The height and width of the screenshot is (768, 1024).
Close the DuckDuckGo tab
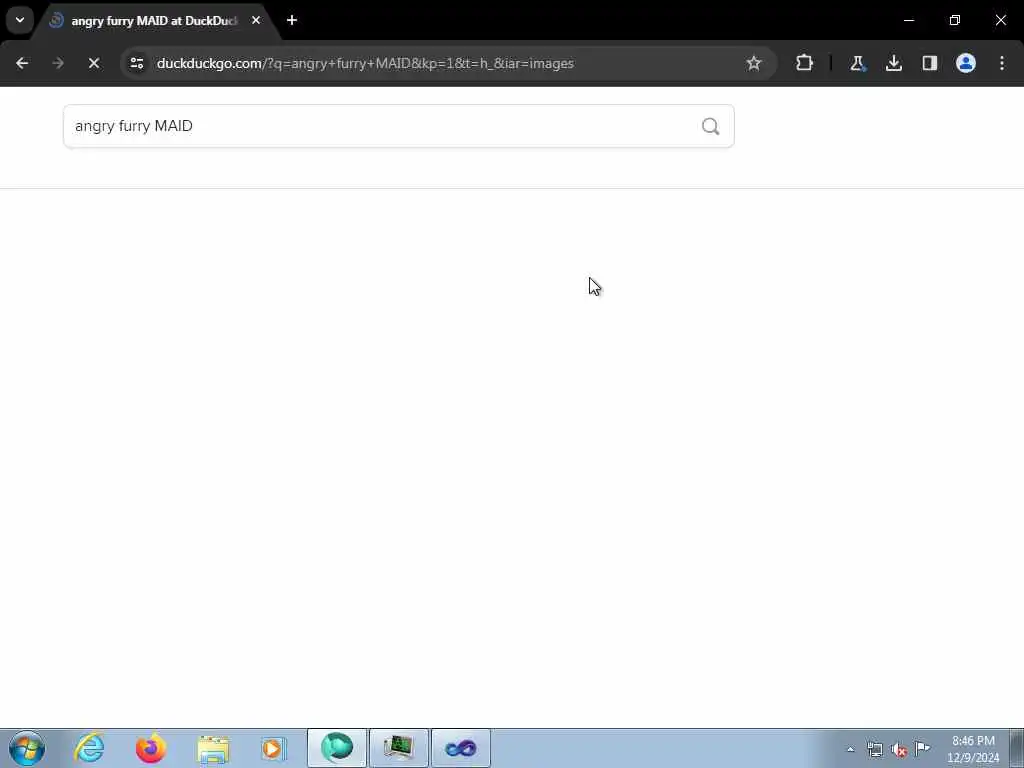256,20
